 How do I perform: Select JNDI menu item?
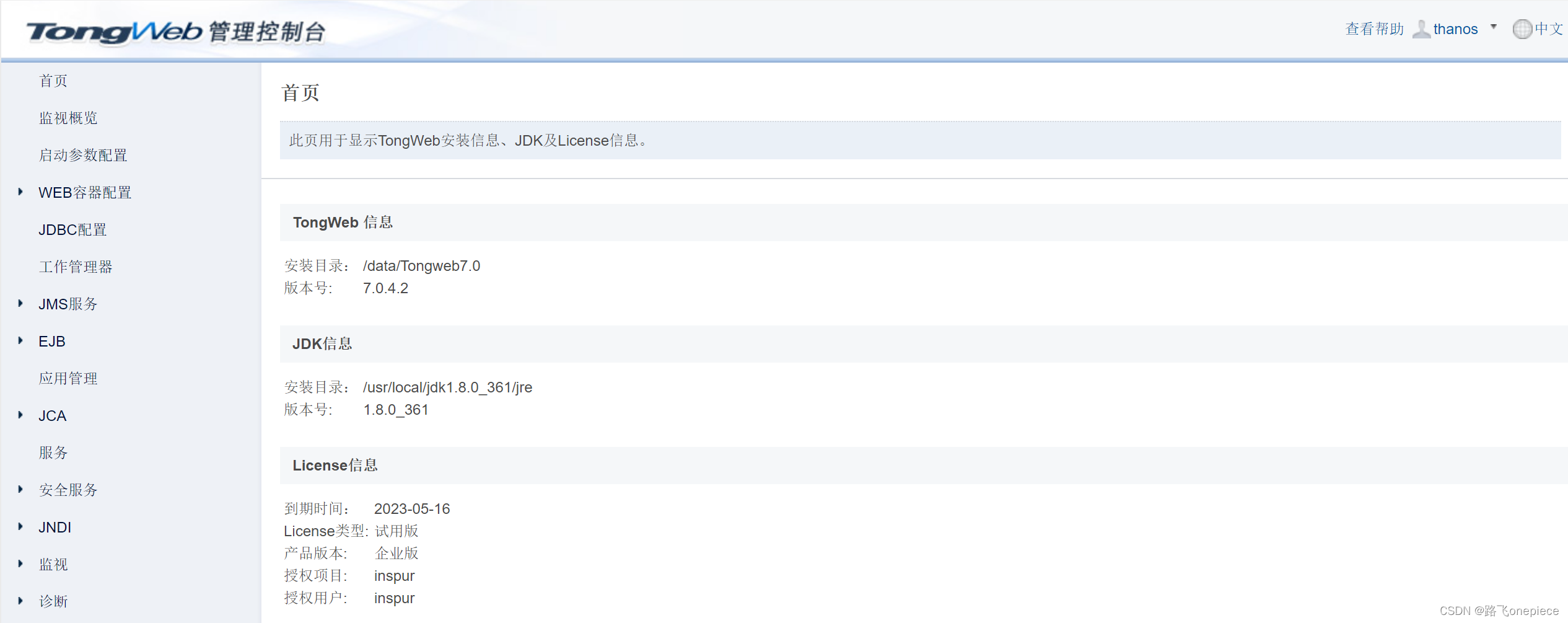pos(55,528)
